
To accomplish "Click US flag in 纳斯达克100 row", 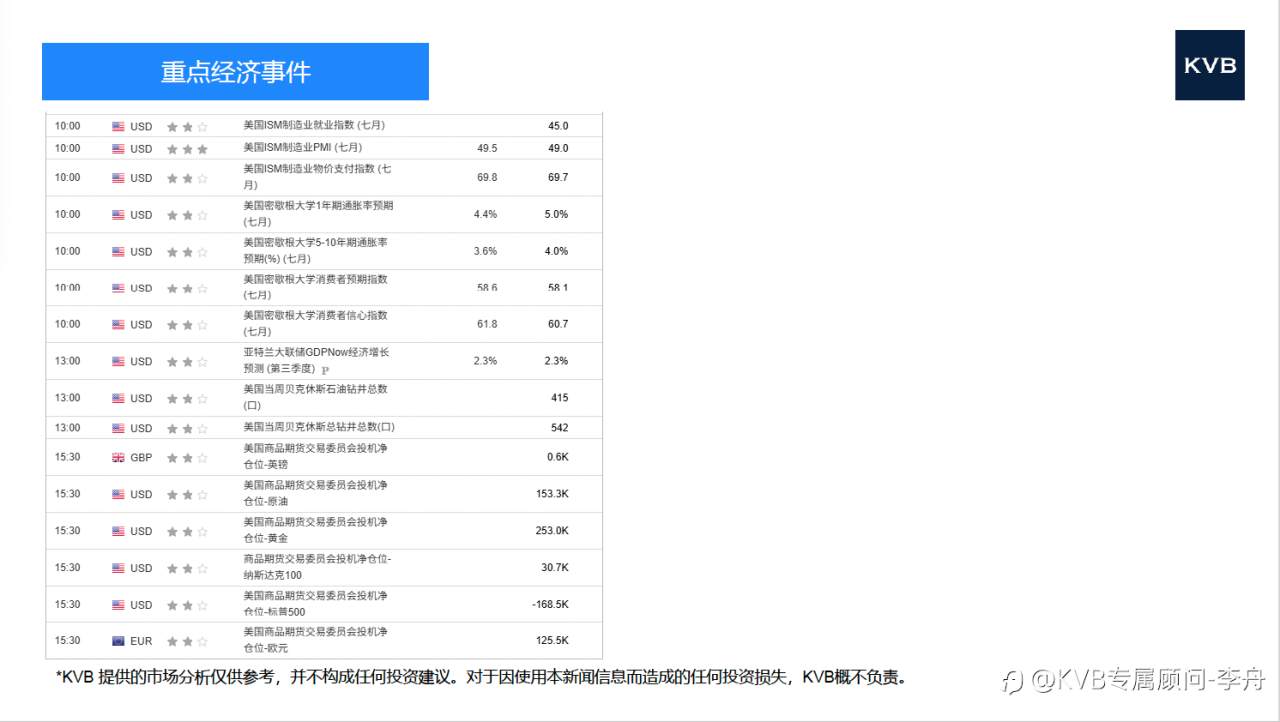I will click(118, 568).
